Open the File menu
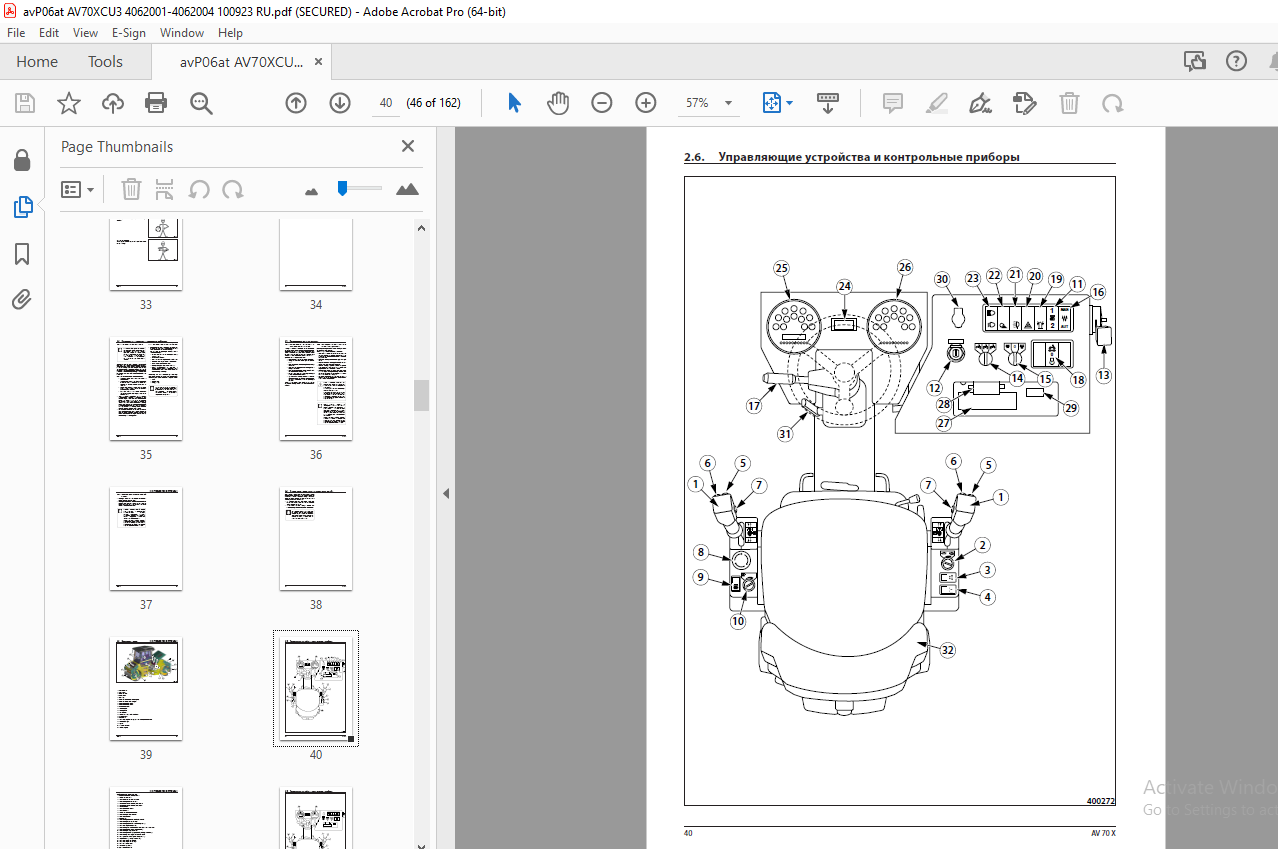The image size is (1278, 849). [x=16, y=33]
